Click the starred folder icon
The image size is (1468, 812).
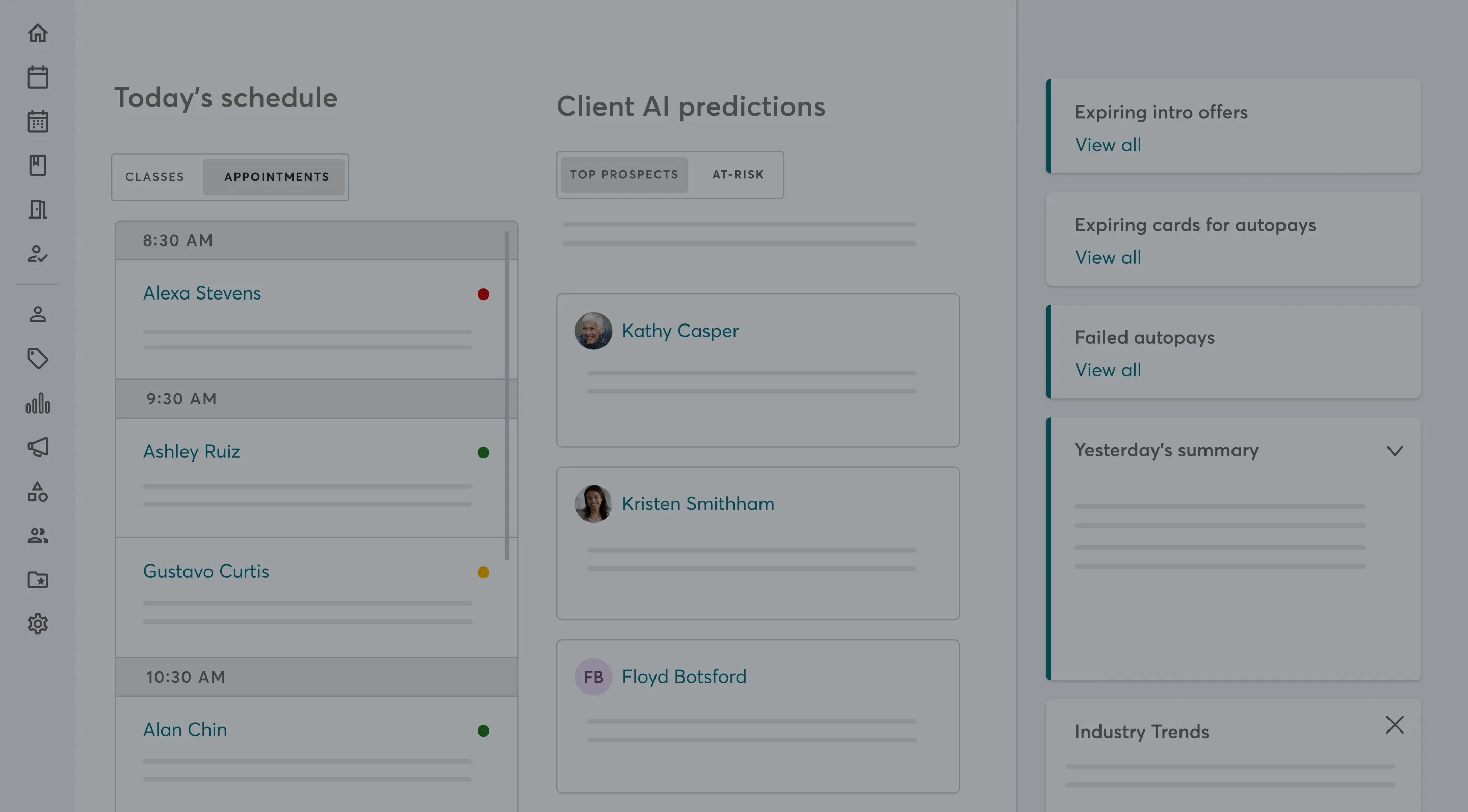click(x=38, y=580)
